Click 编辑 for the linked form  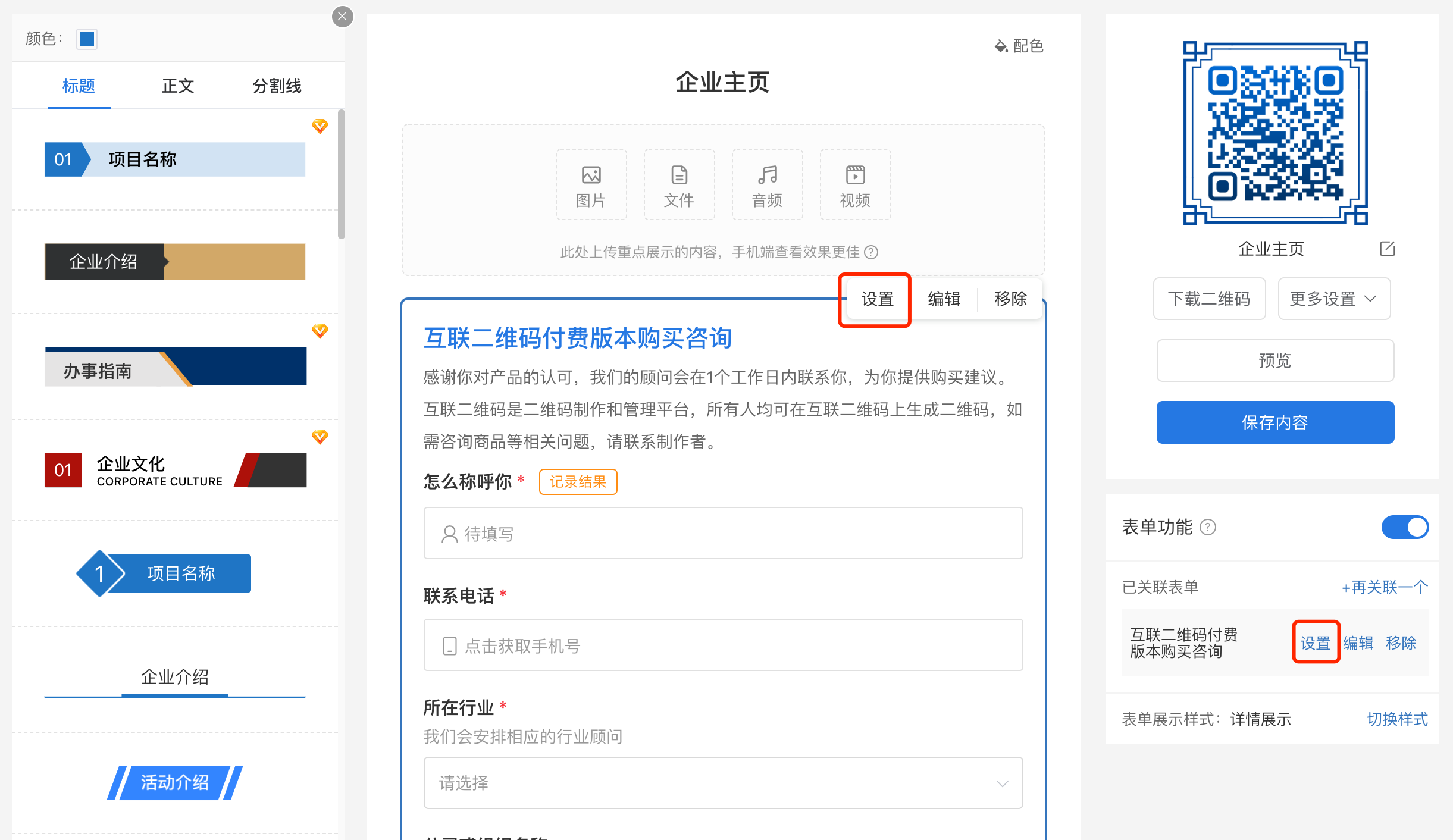point(1358,642)
